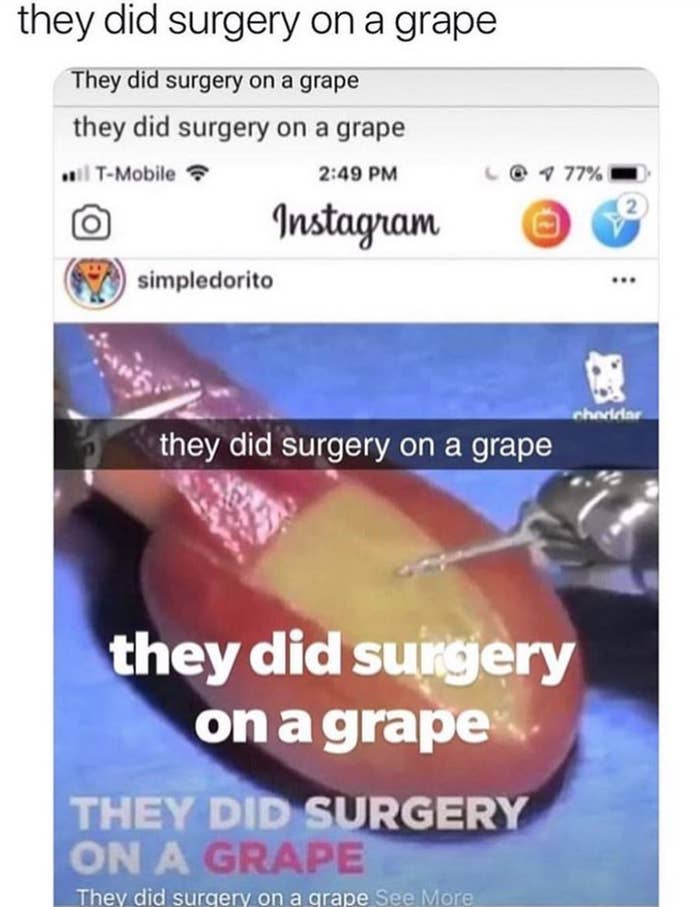The height and width of the screenshot is (907, 700).
Task: Tap the grape surgery video
Action: [x=356, y=614]
